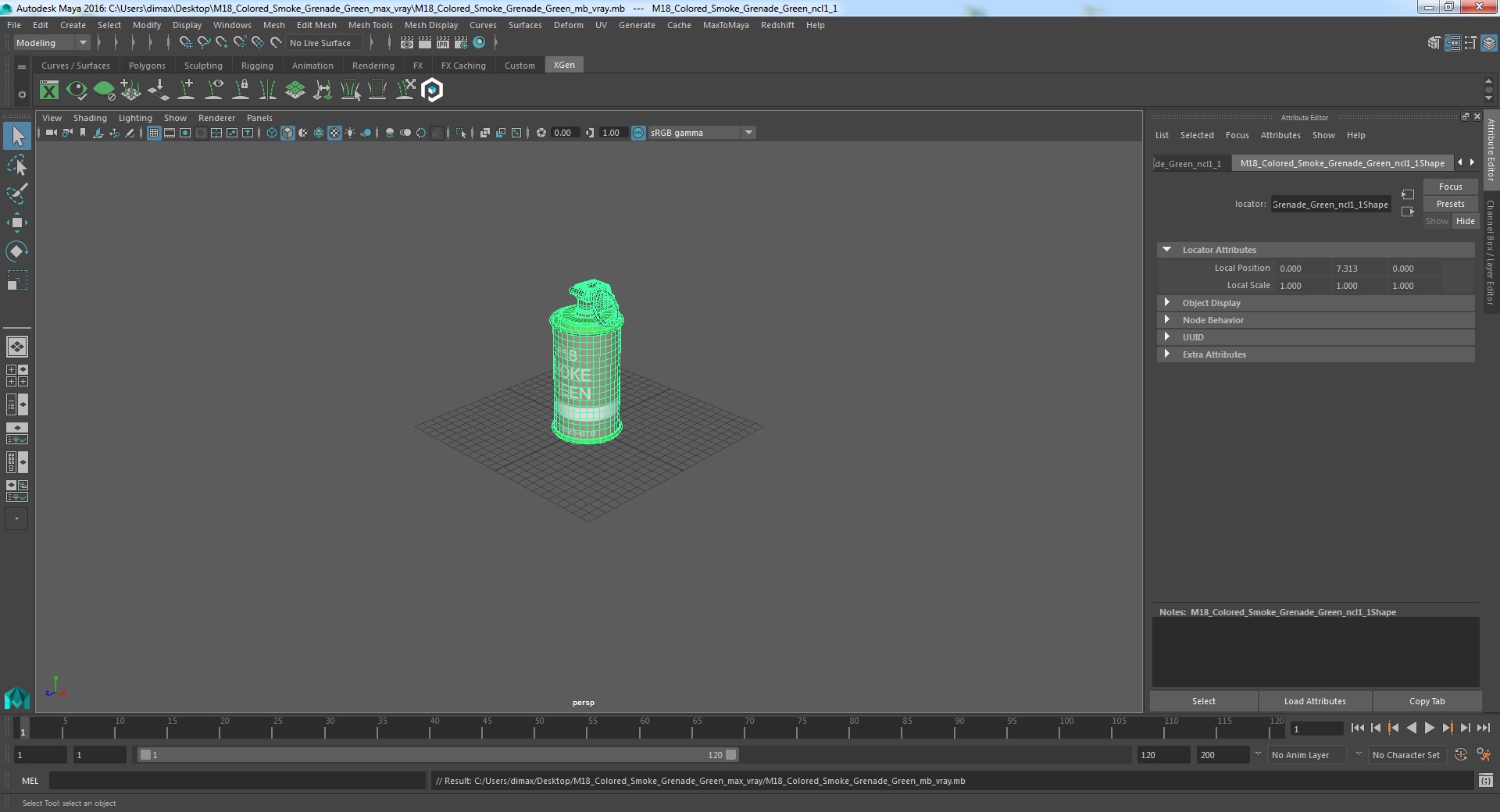Screen dimensions: 1500x812
Task: Open the viewport Shading menu
Action: [x=90, y=118]
